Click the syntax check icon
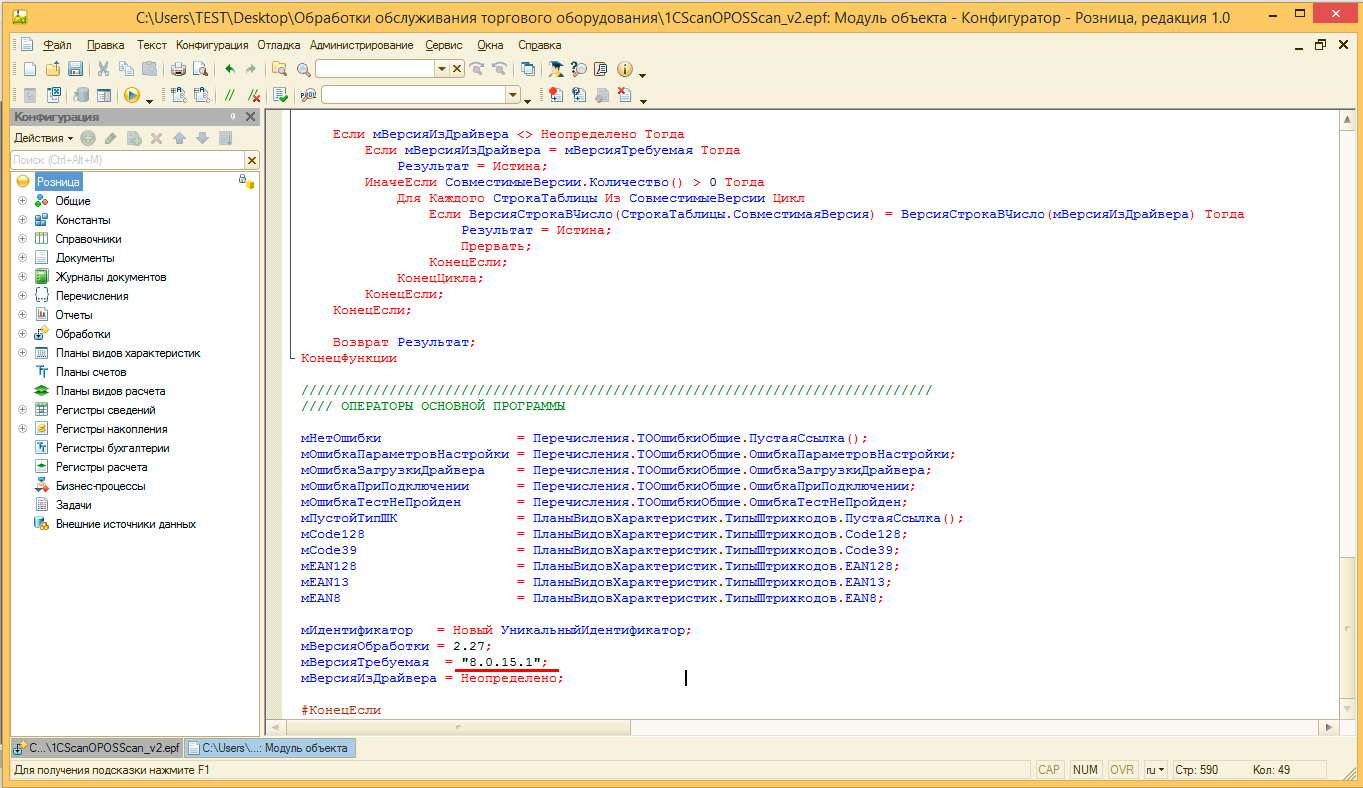Viewport: 1363px width, 788px height. (x=281, y=95)
